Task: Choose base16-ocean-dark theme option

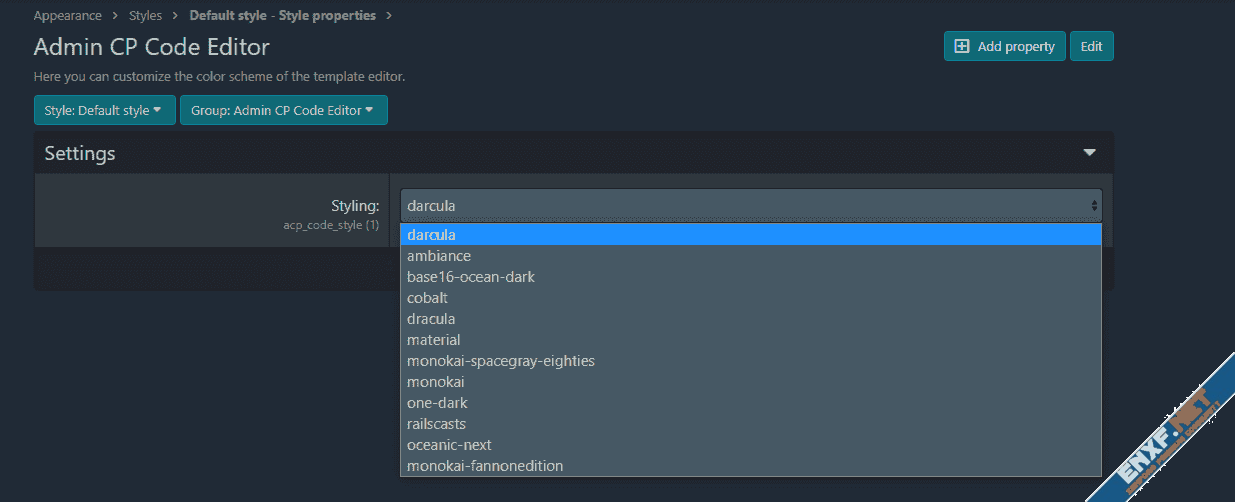Action: tap(470, 277)
